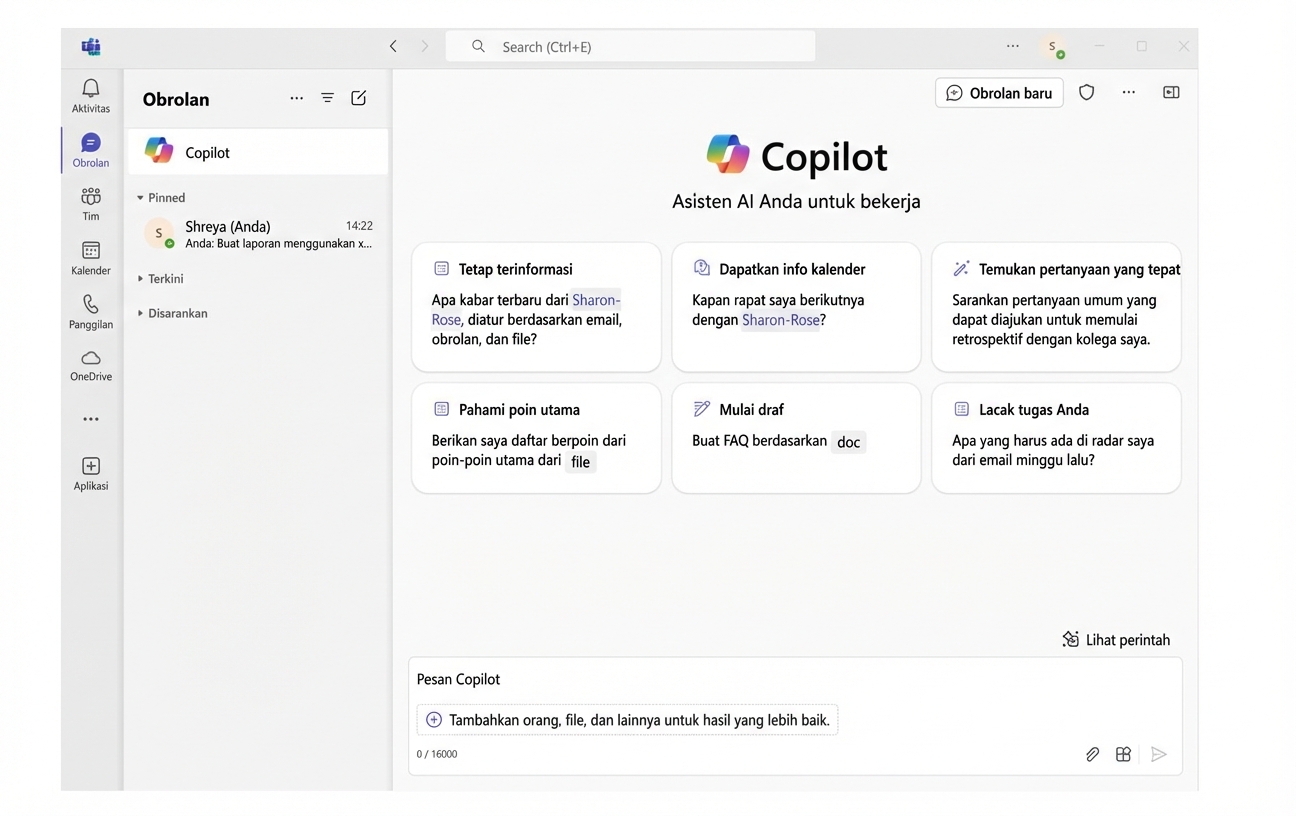Open Lihat perintah above the message box

tap(1116, 639)
